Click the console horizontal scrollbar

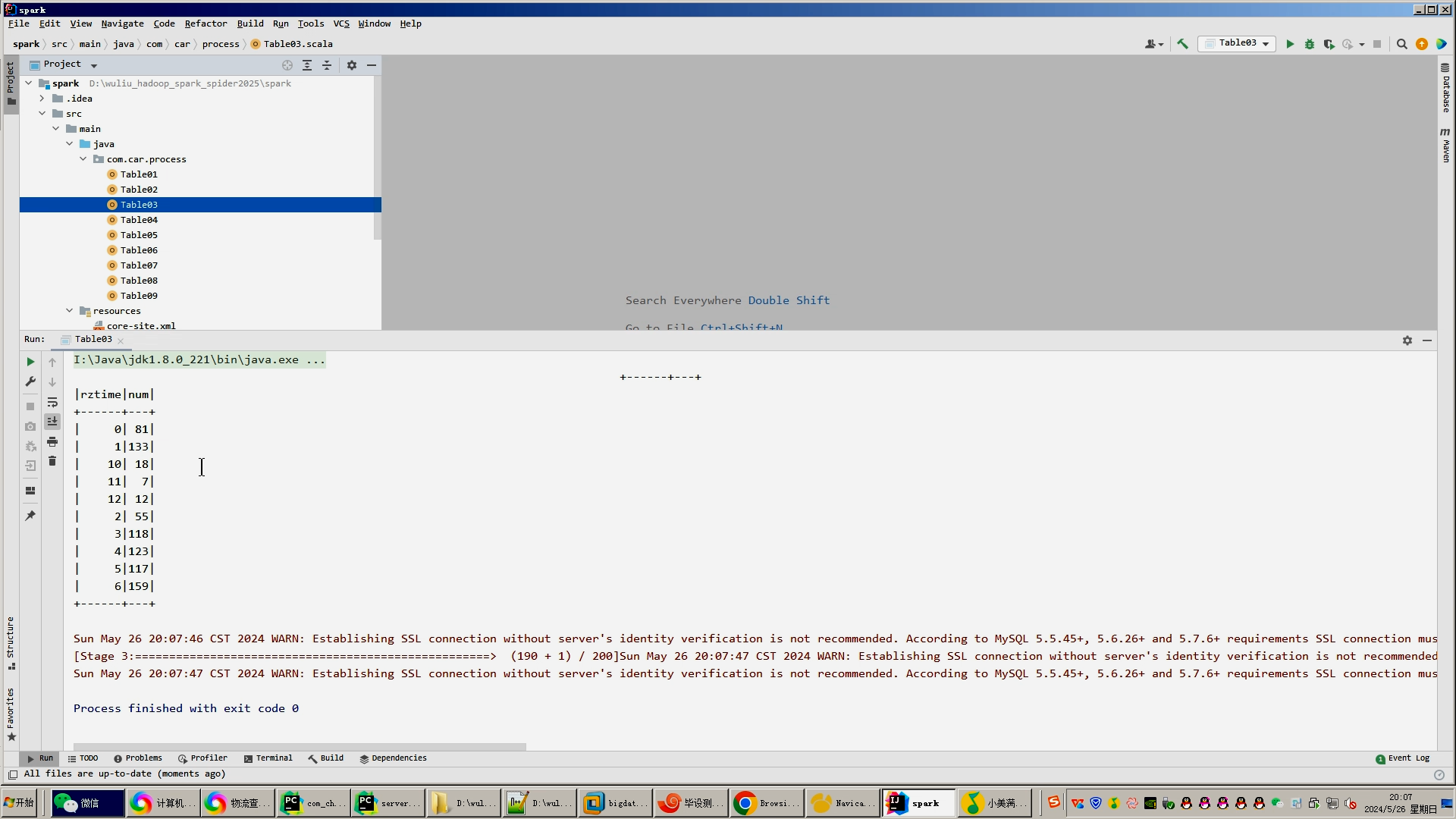coord(300,747)
